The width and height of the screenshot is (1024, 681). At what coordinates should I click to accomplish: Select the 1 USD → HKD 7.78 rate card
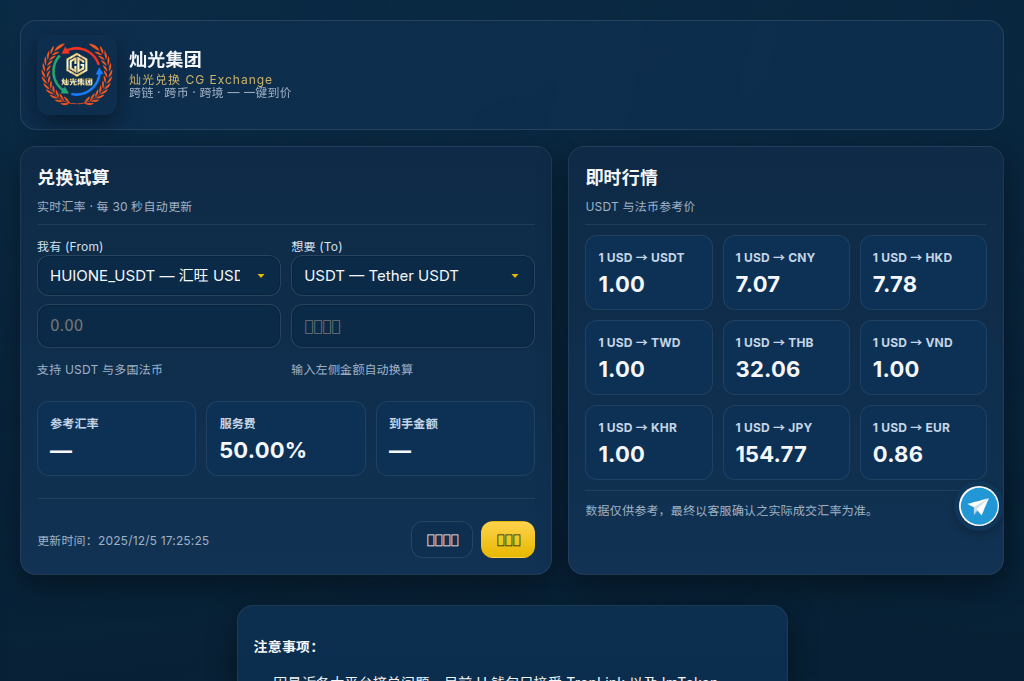(x=923, y=272)
